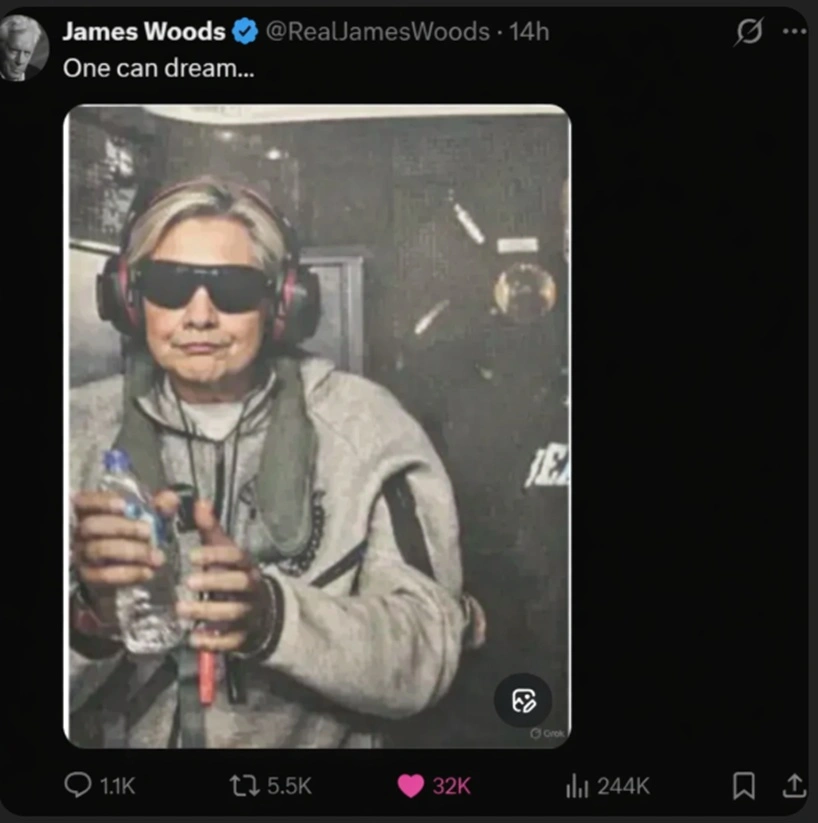Image resolution: width=818 pixels, height=823 pixels.
Task: Unlike the post via pink heart
Action: pos(411,786)
